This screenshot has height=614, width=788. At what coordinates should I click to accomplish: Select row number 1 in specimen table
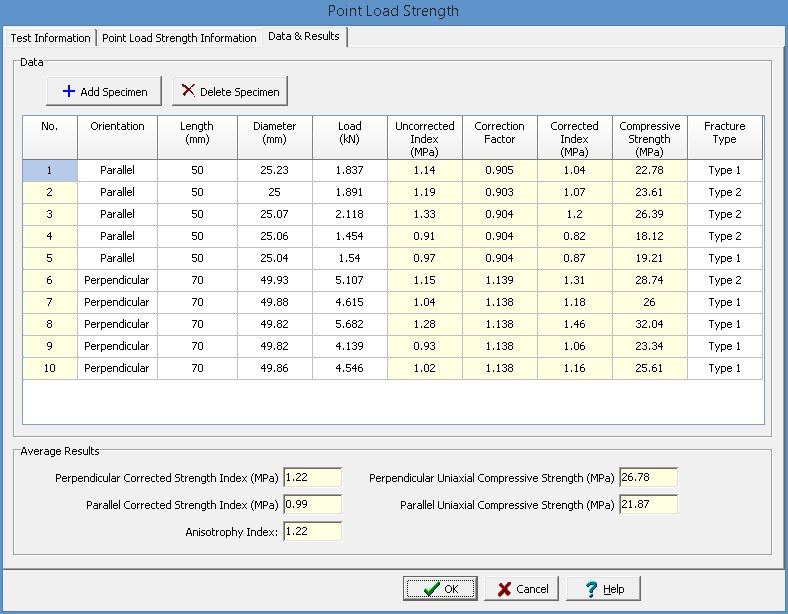49,170
